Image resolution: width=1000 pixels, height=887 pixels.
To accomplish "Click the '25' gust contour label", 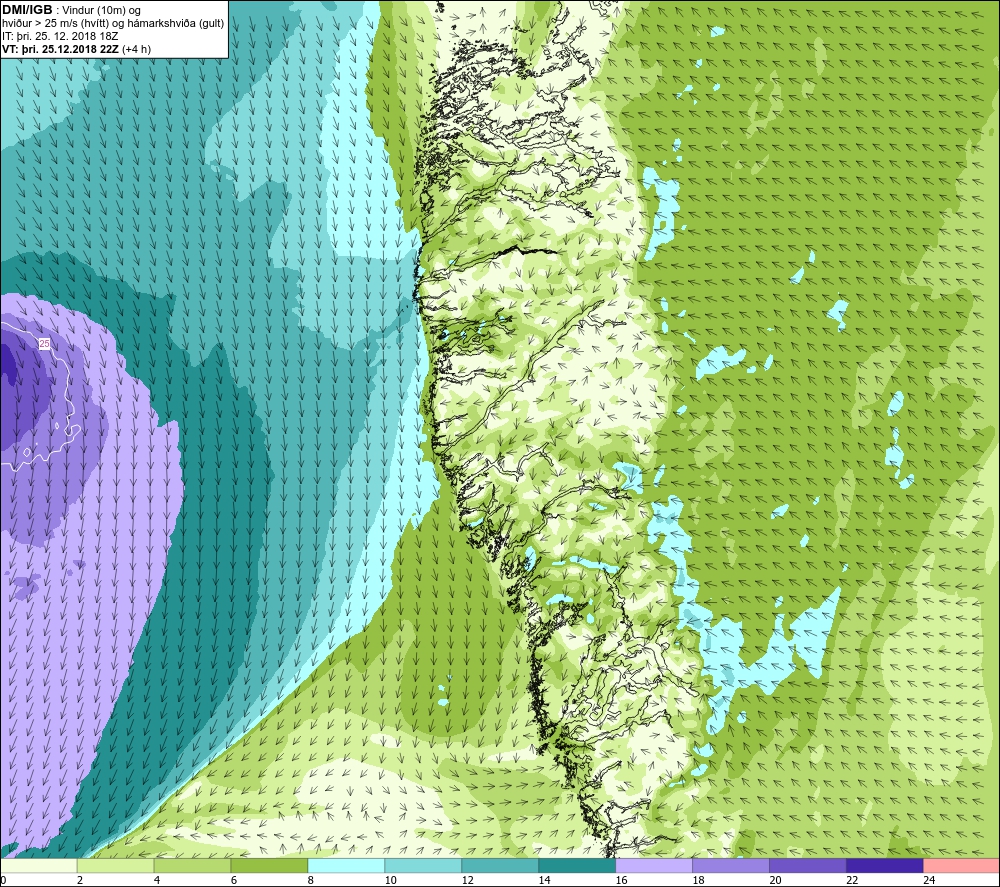I will click(x=44, y=344).
